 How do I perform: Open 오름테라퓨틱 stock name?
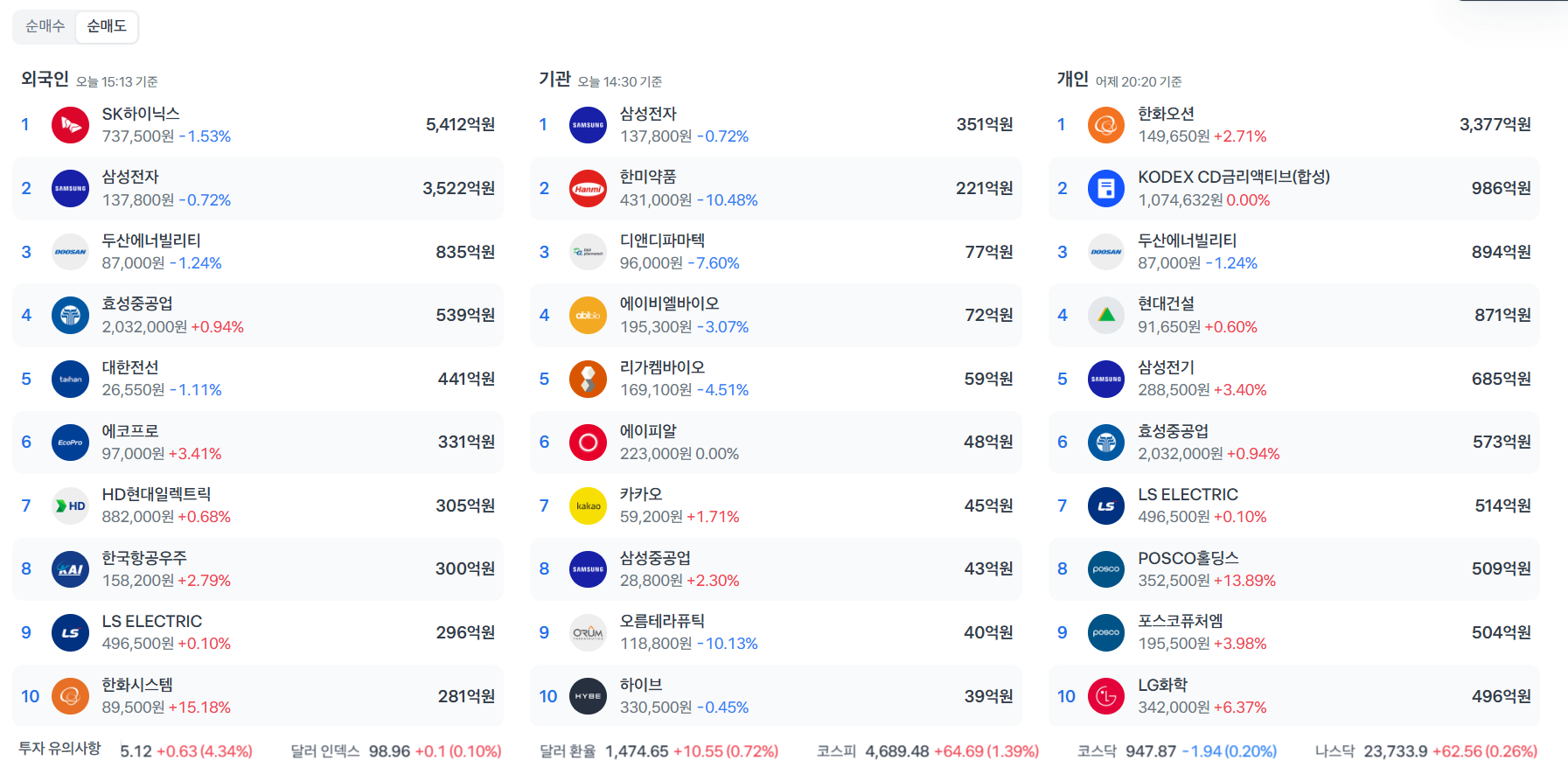[662, 621]
